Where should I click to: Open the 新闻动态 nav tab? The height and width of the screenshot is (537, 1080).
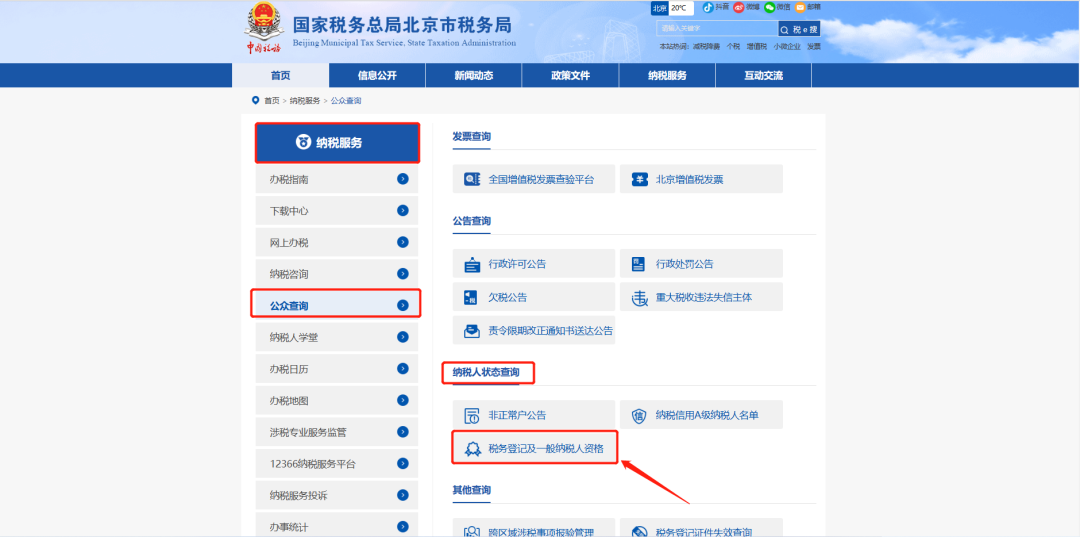click(474, 76)
